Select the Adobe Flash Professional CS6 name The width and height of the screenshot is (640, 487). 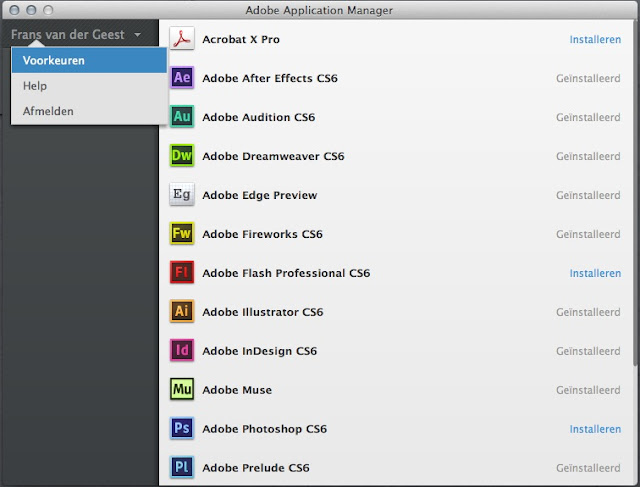pos(286,273)
